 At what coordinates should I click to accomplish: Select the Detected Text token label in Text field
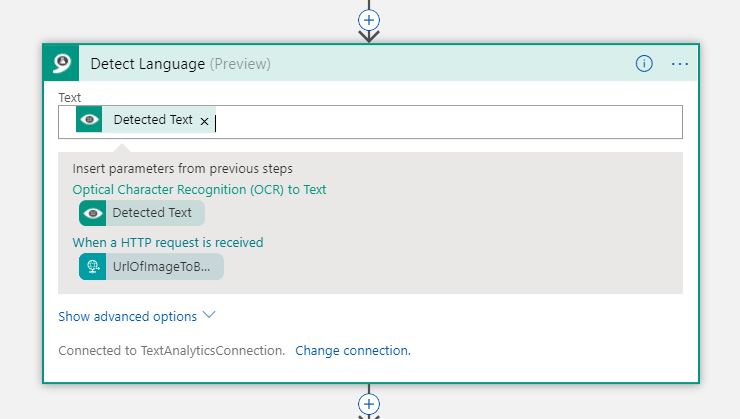[x=153, y=120]
